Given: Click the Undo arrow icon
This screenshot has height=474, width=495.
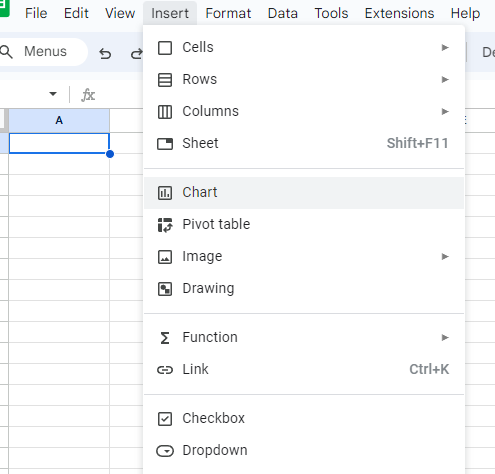Looking at the screenshot, I should [105, 53].
